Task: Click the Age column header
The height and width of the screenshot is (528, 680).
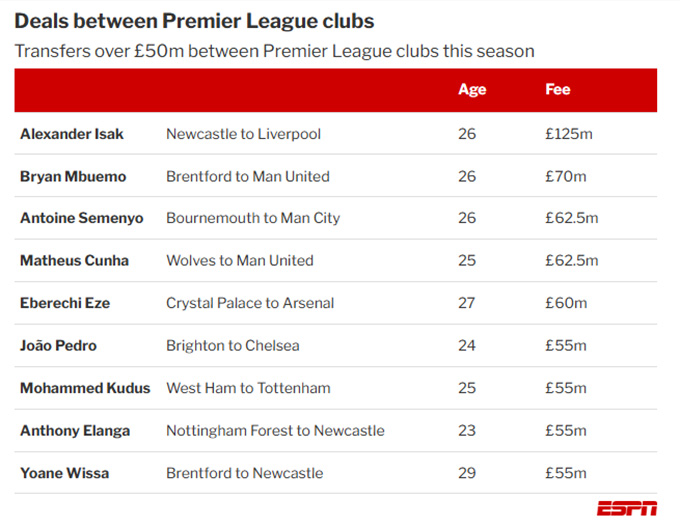Action: [x=471, y=90]
